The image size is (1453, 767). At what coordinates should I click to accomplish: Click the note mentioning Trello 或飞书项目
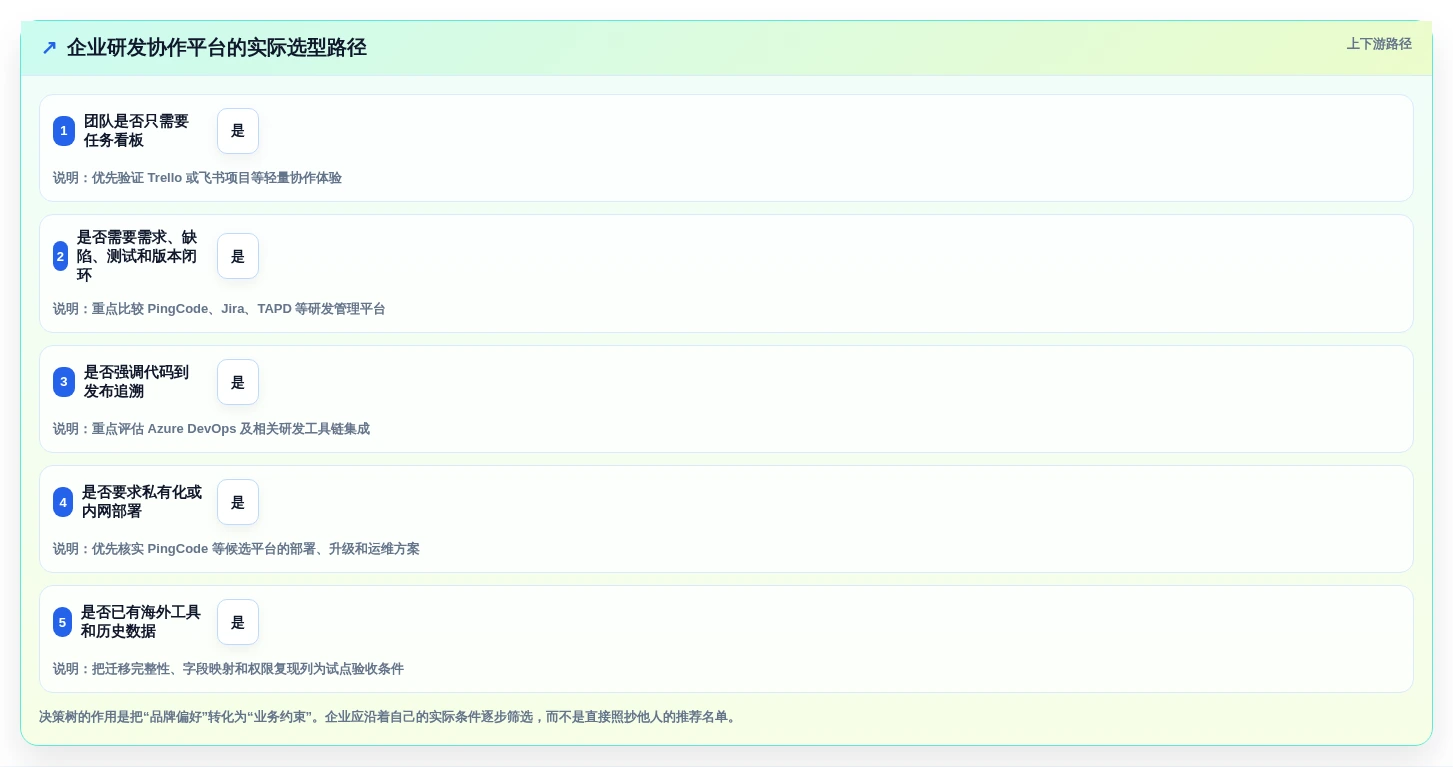(197, 178)
